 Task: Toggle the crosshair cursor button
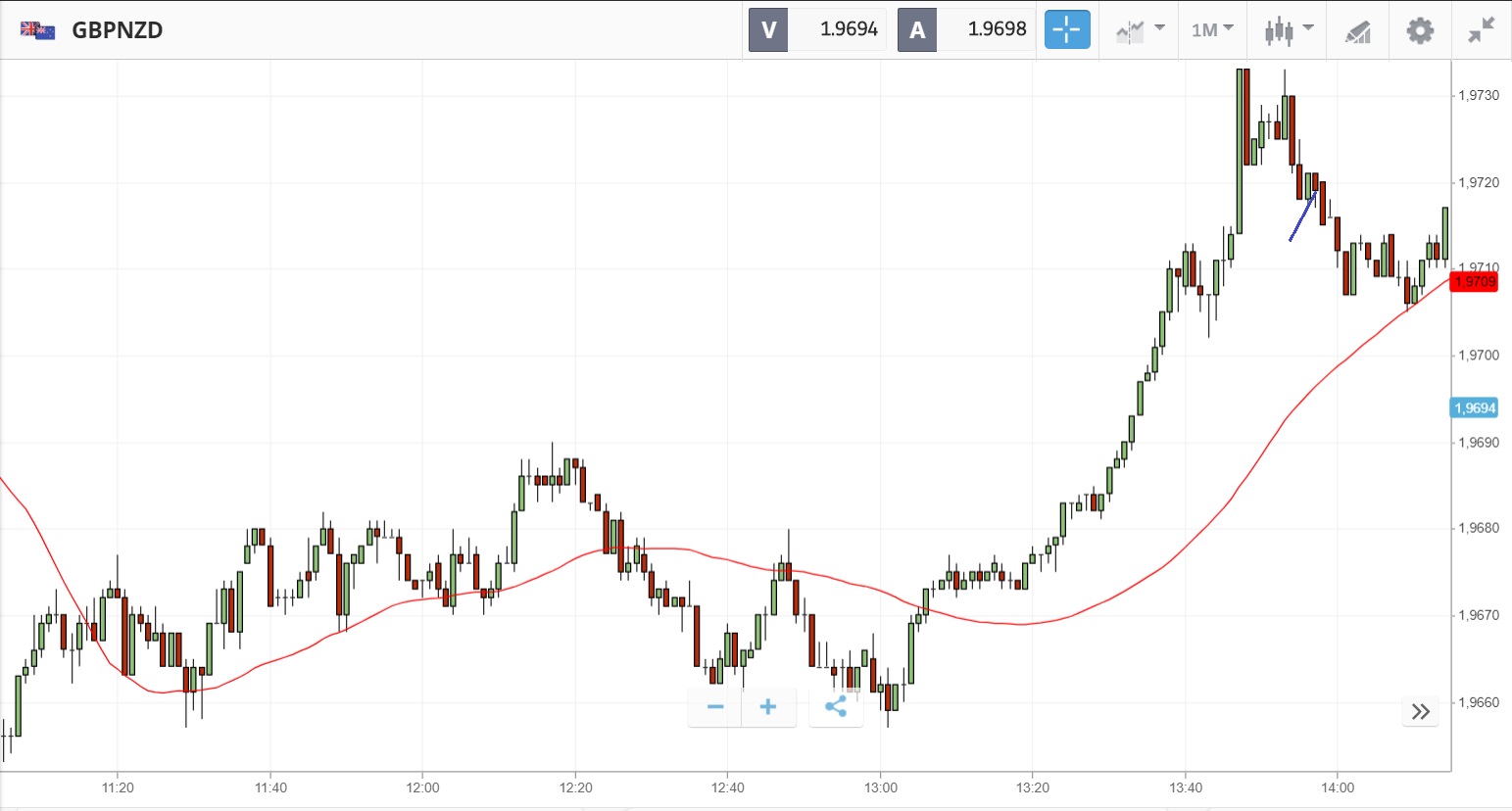pos(1066,29)
